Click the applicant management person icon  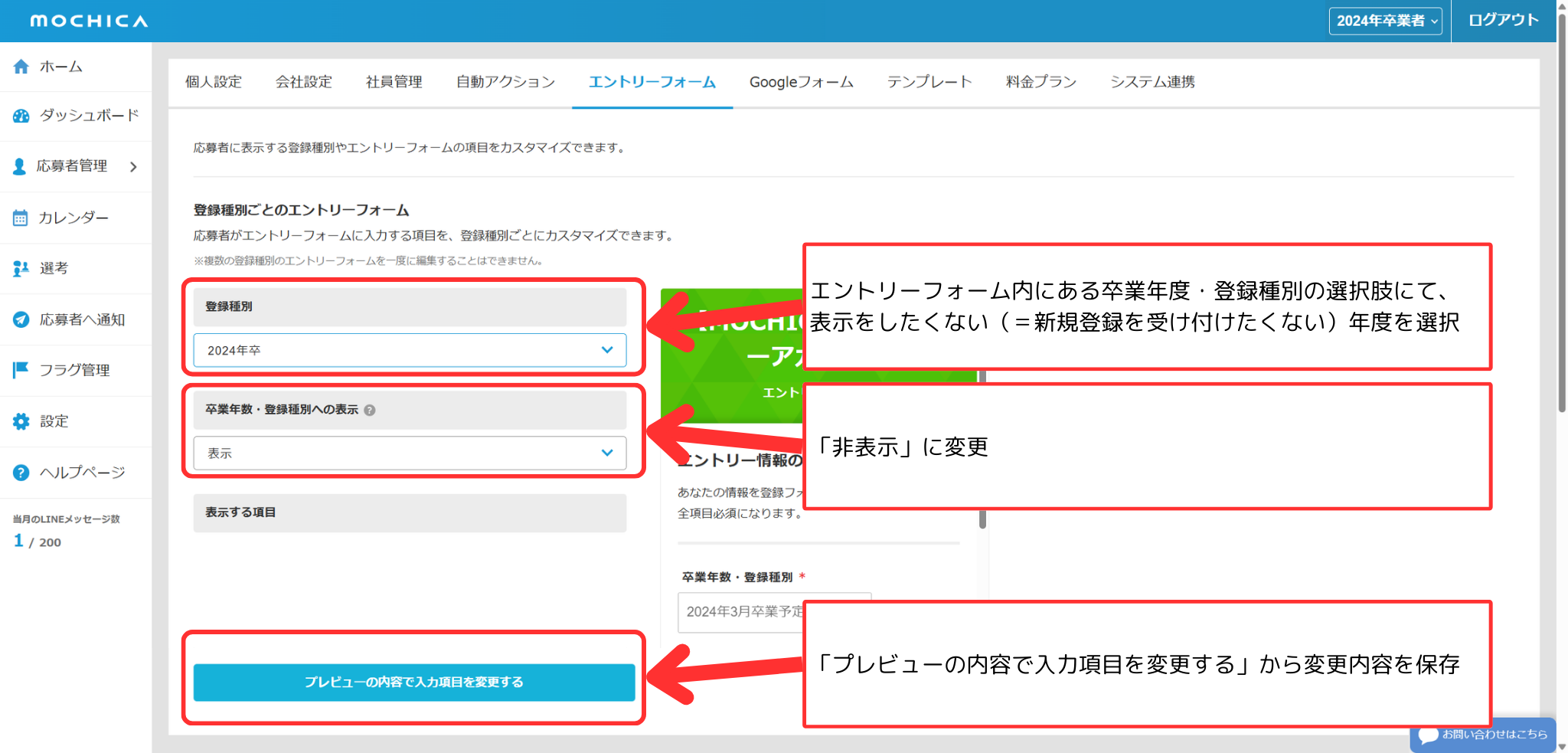(x=20, y=166)
